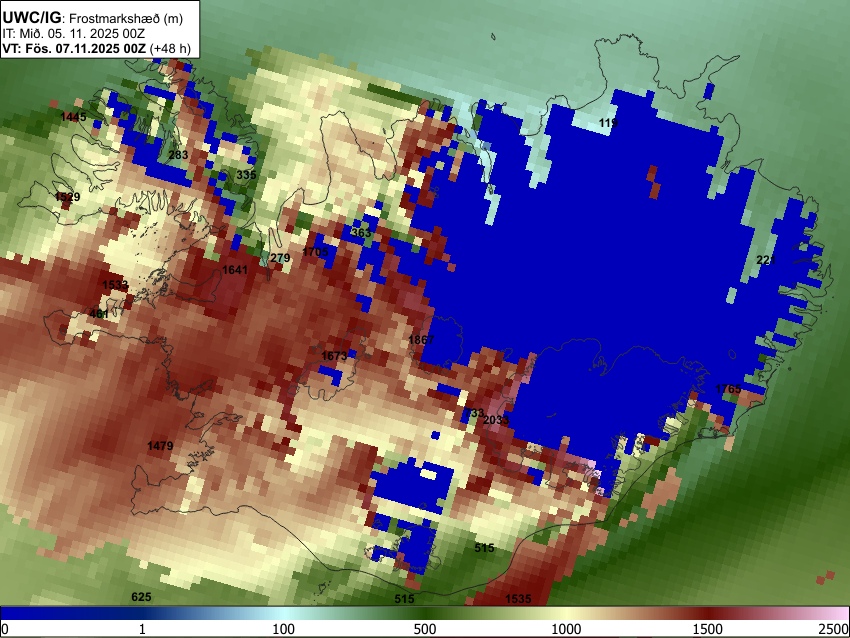Image resolution: width=850 pixels, height=638 pixels.
Task: Click the 100 tick on the color scale
Action: (284, 629)
